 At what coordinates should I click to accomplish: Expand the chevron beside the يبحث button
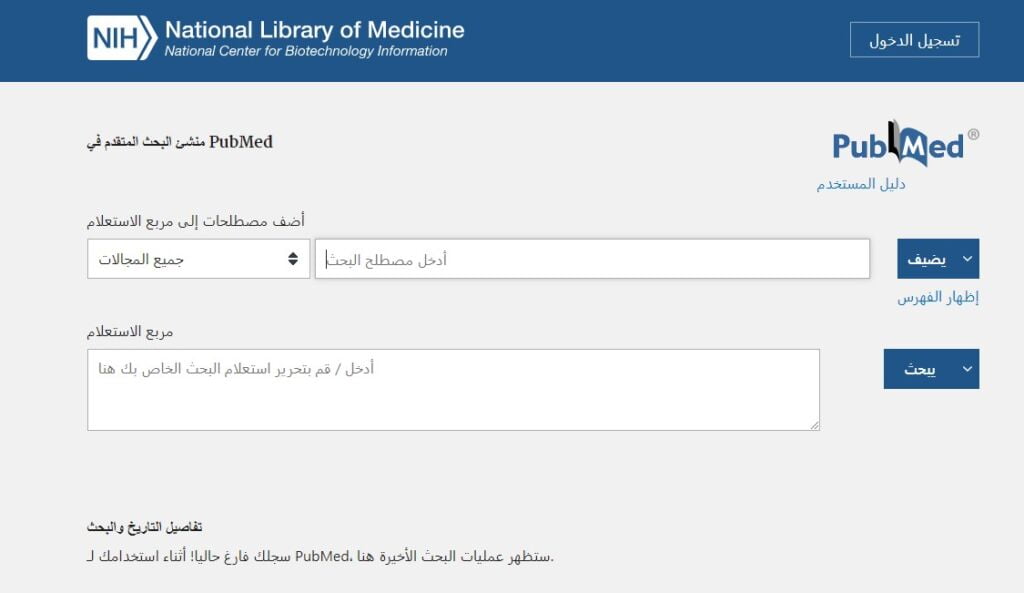tap(967, 369)
